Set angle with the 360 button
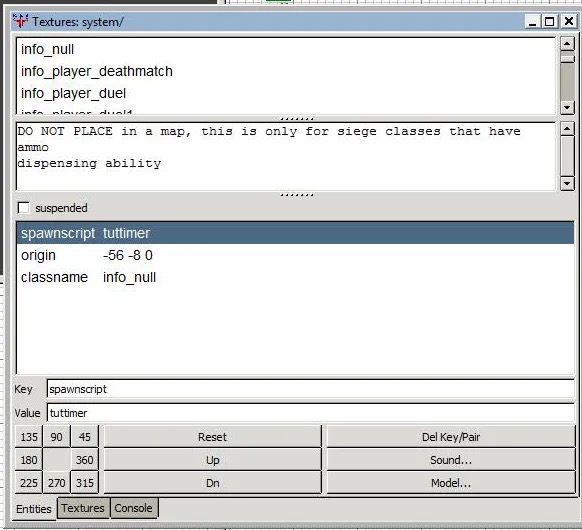Screen dimensions: 582x530 pyautogui.click(x=85, y=460)
